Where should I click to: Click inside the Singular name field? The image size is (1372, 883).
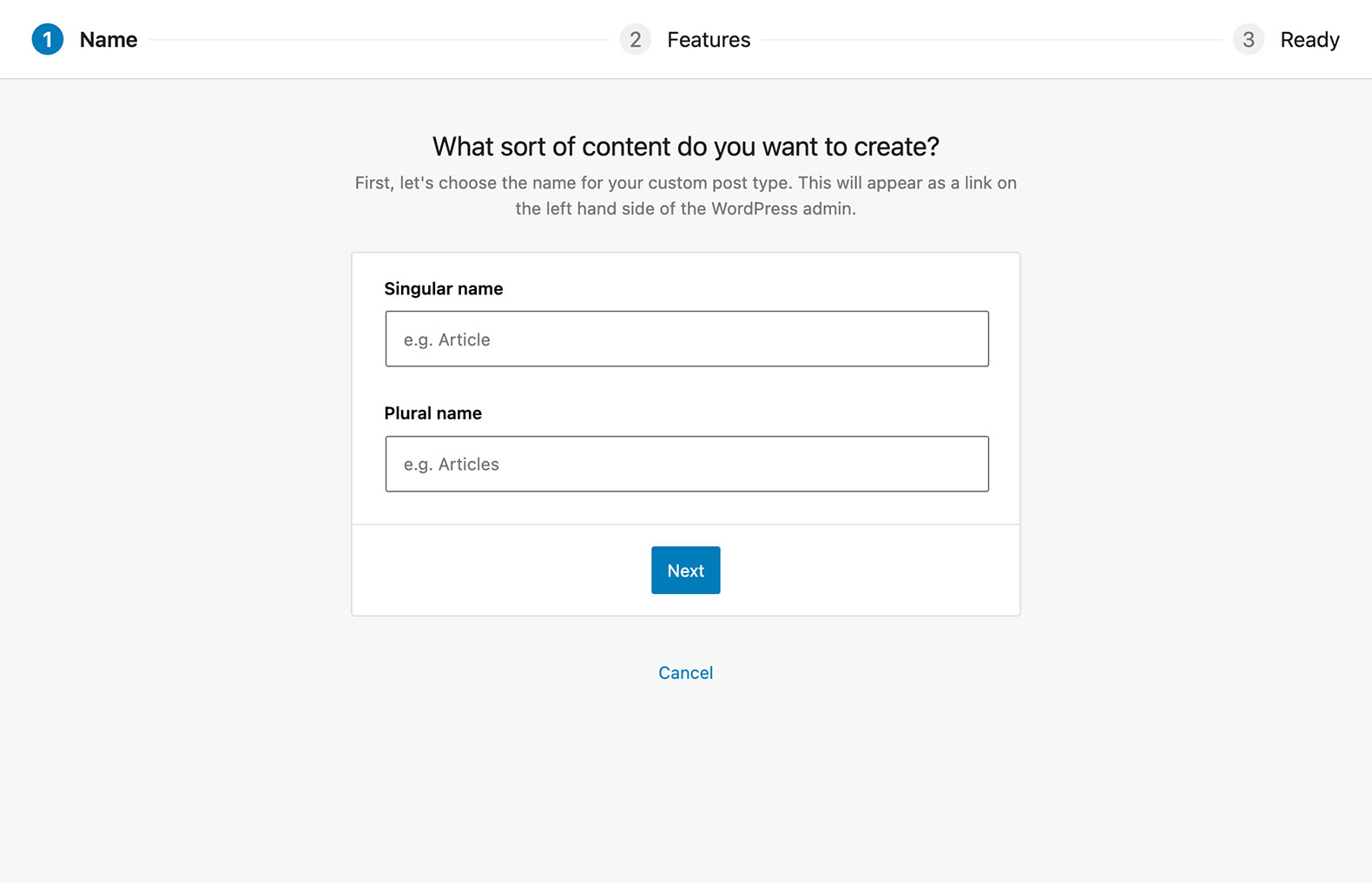pyautogui.click(x=686, y=339)
